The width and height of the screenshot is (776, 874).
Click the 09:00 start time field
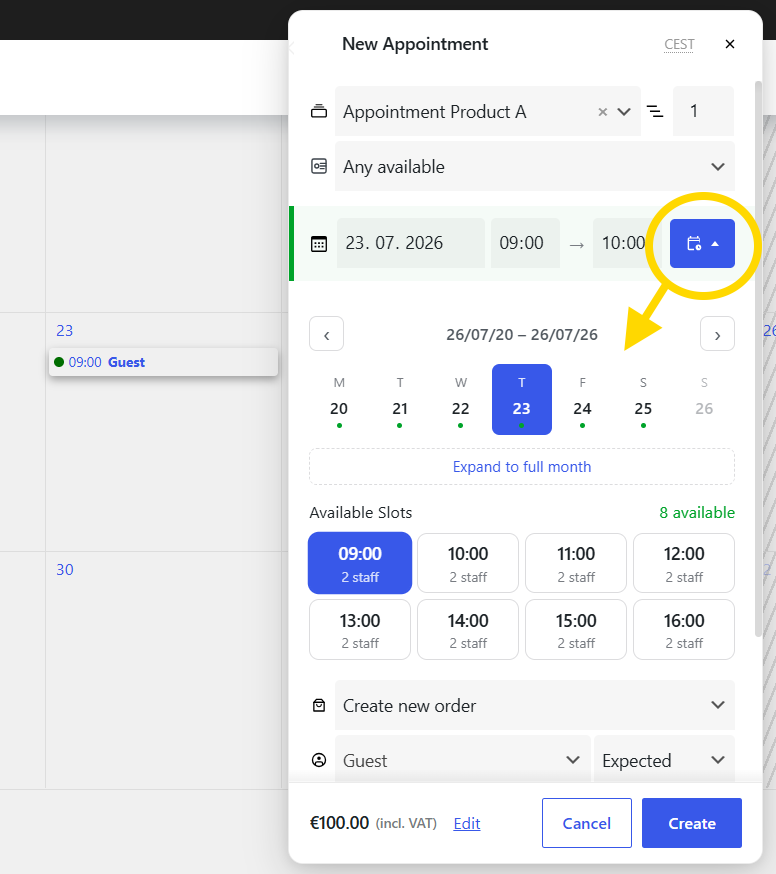coord(525,243)
